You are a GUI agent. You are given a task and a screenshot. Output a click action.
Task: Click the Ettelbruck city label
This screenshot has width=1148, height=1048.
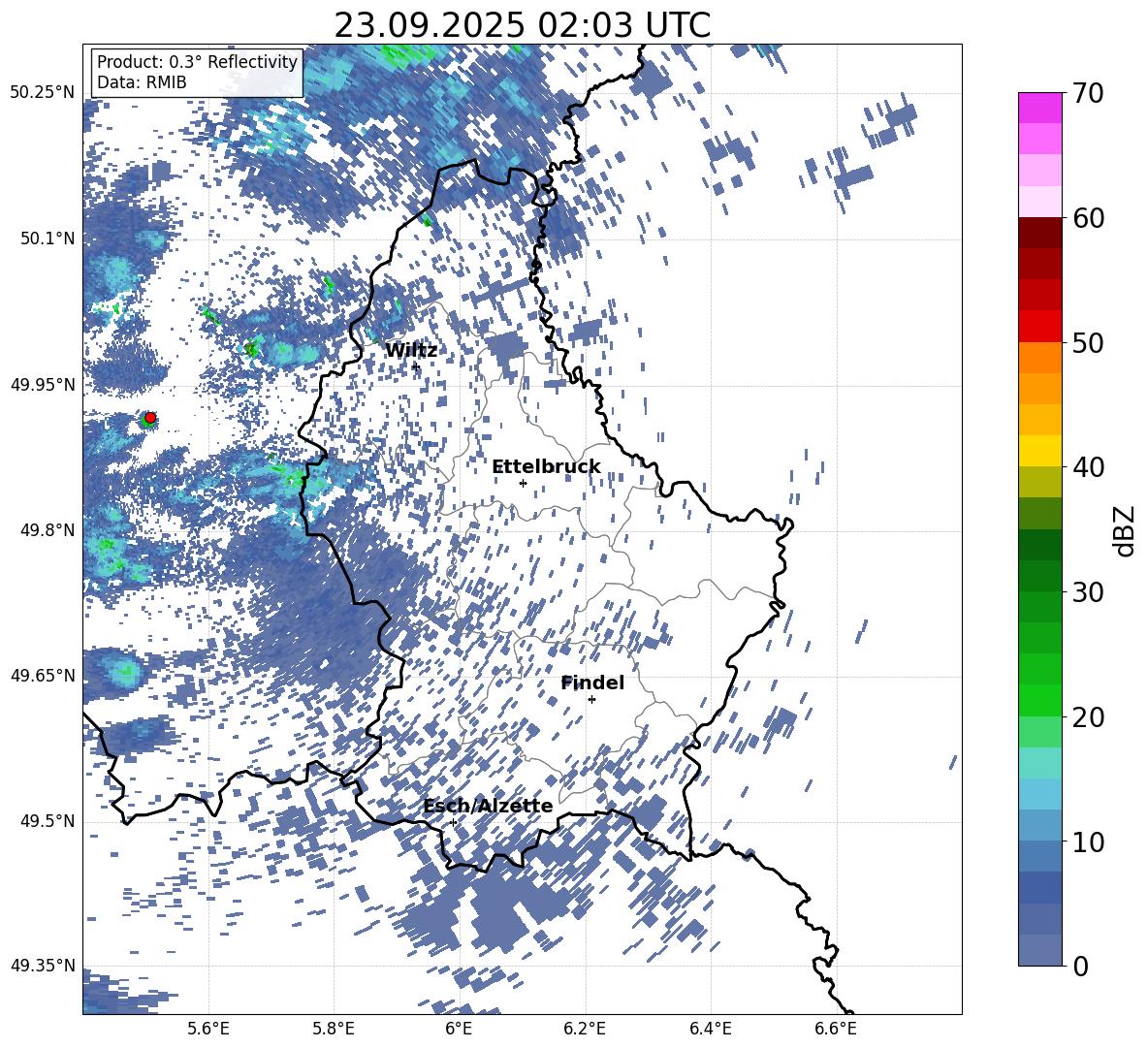(x=546, y=467)
